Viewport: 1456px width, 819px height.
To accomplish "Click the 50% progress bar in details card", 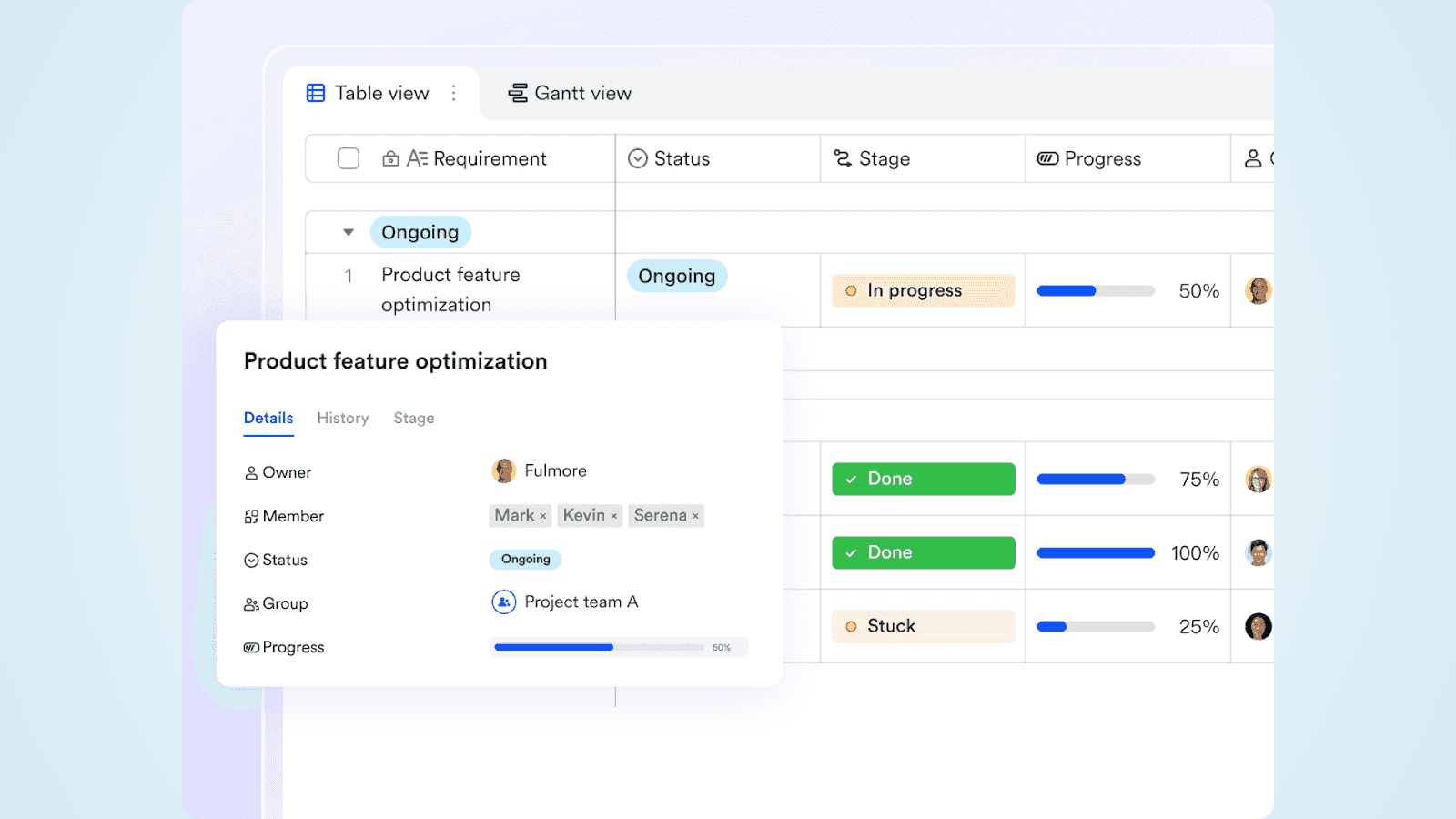I will click(x=601, y=647).
